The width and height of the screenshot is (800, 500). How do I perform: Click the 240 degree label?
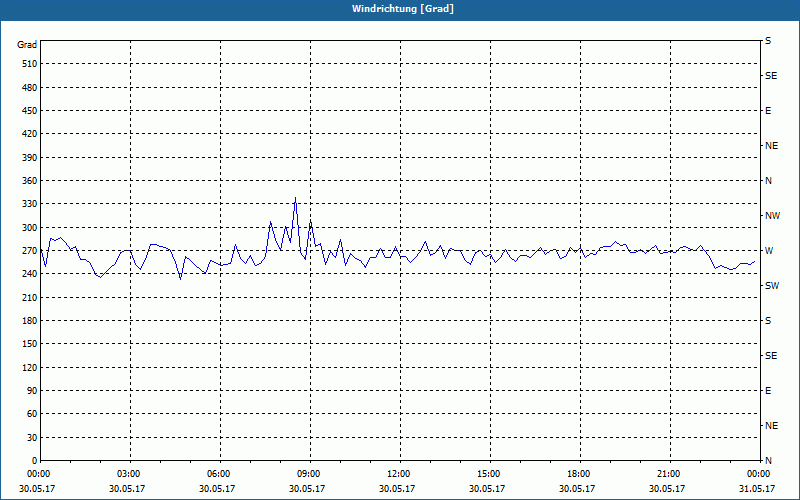click(x=29, y=274)
